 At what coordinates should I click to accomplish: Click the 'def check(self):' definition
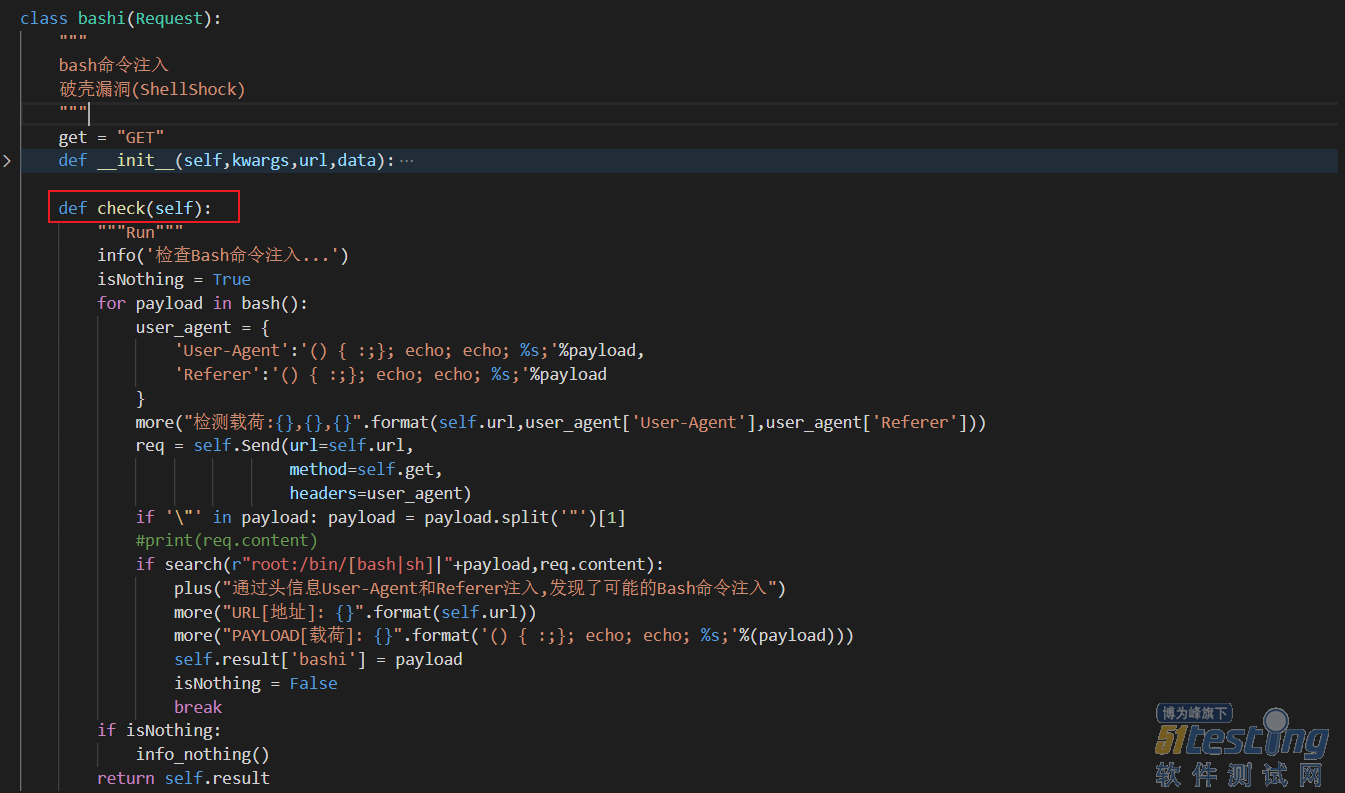coord(135,208)
